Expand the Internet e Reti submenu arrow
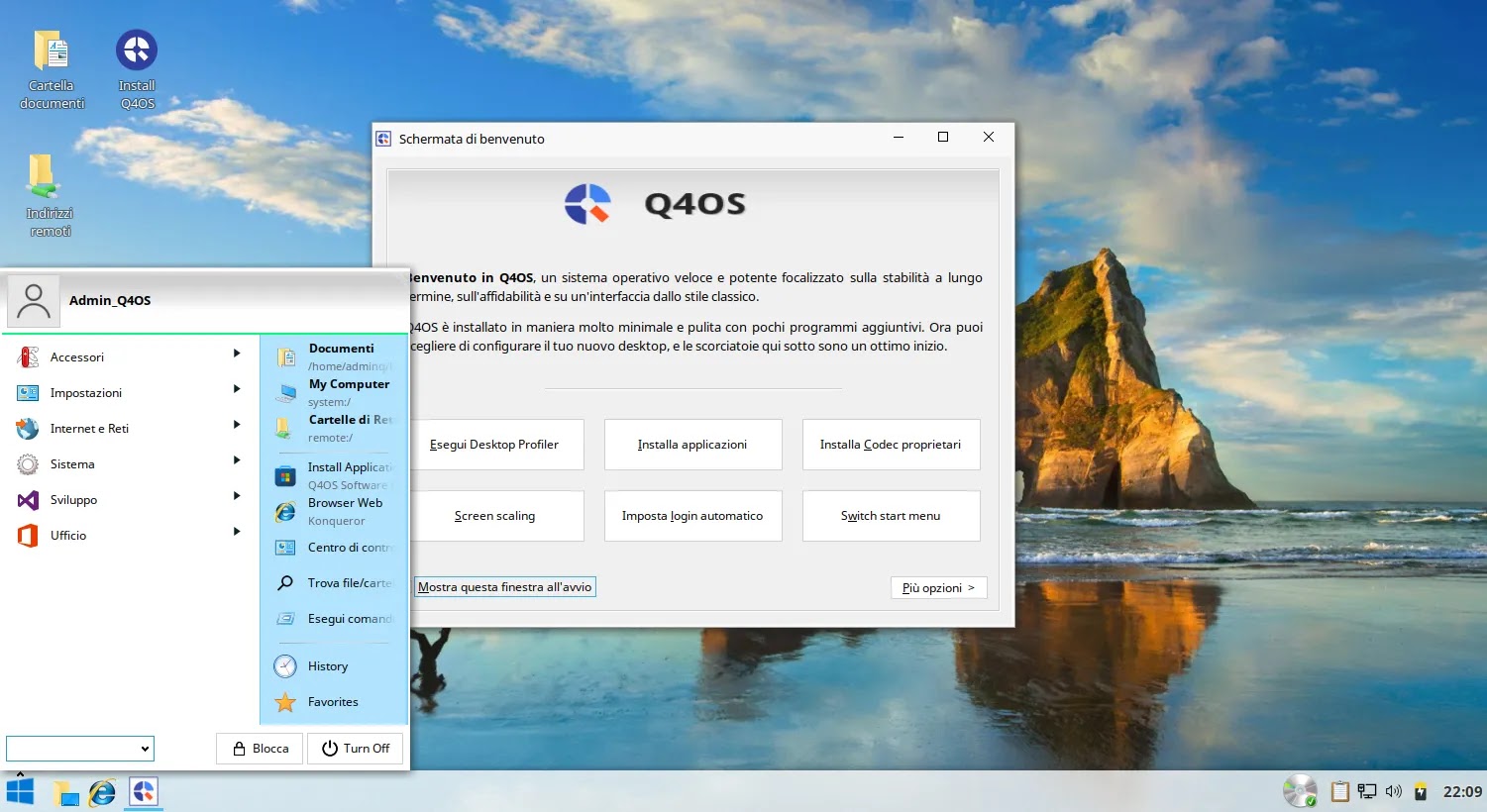 coord(237,425)
